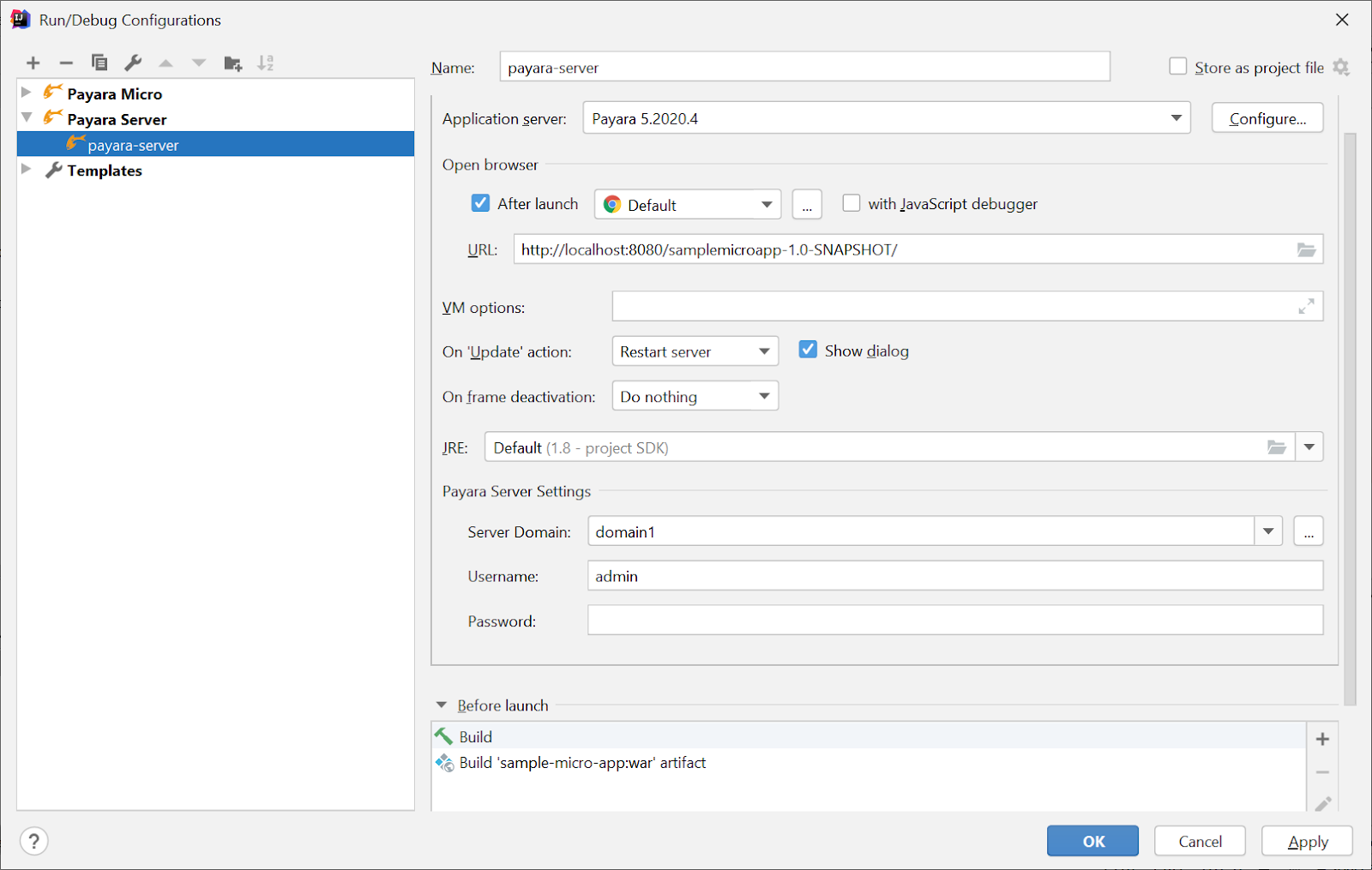Enable with JavaScript debugger checkbox
1372x870 pixels.
pyautogui.click(x=851, y=203)
